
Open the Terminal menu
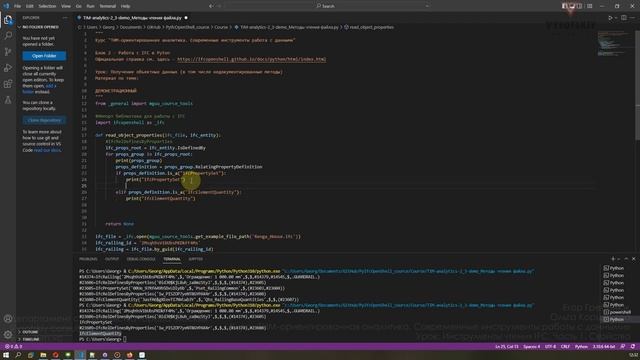pos(108,6)
